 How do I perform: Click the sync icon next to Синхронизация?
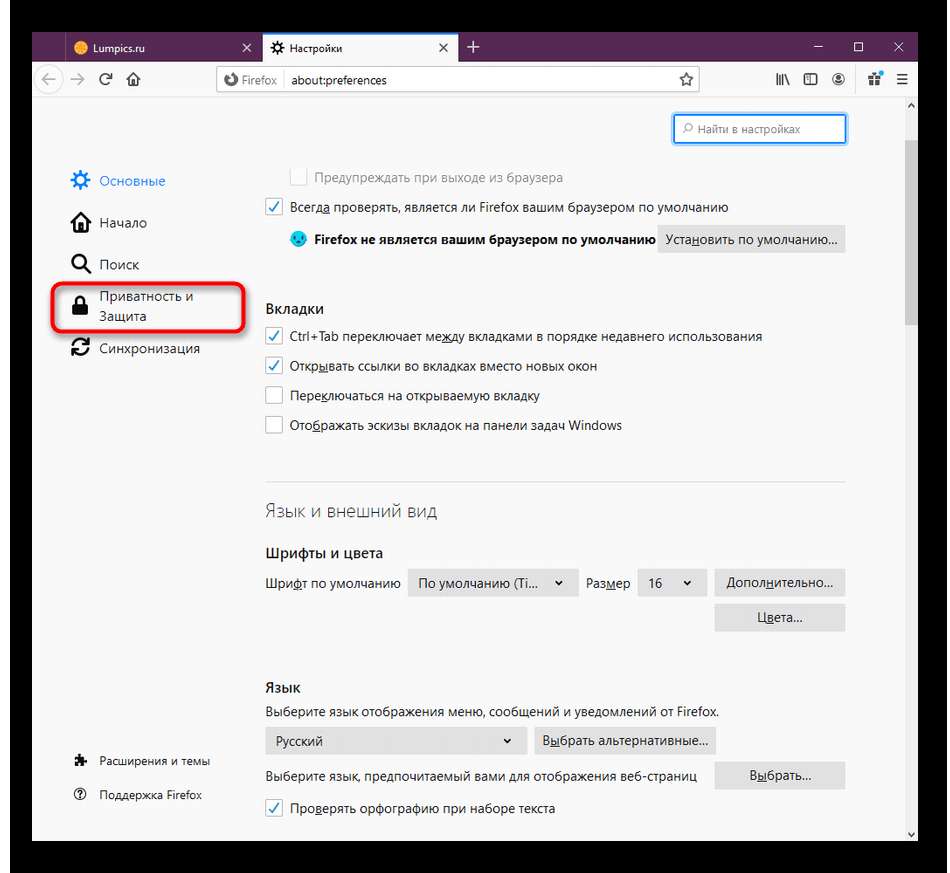[81, 348]
